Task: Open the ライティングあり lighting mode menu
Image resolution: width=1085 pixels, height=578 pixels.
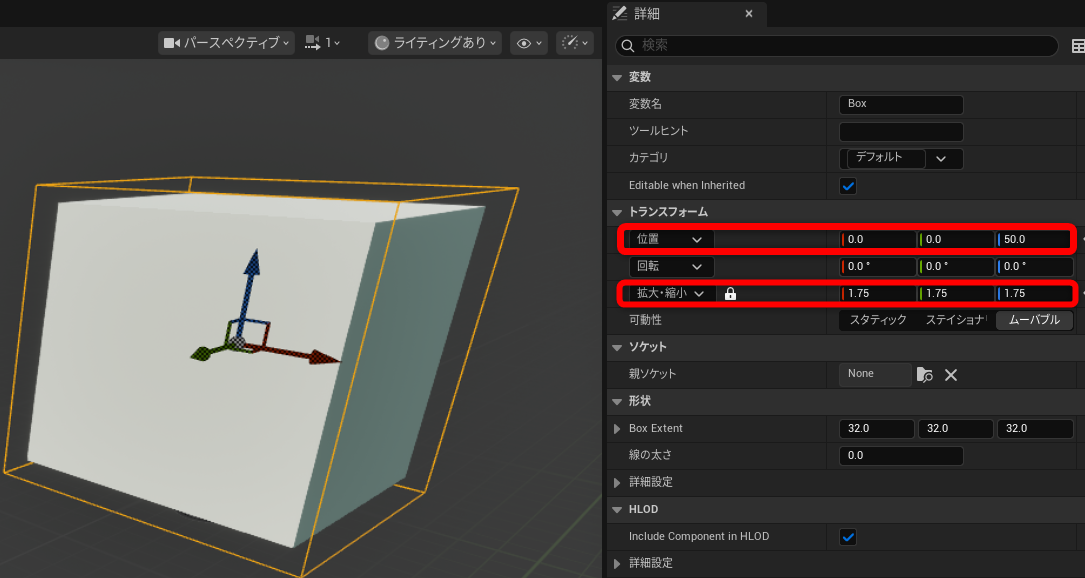Action: (x=434, y=43)
